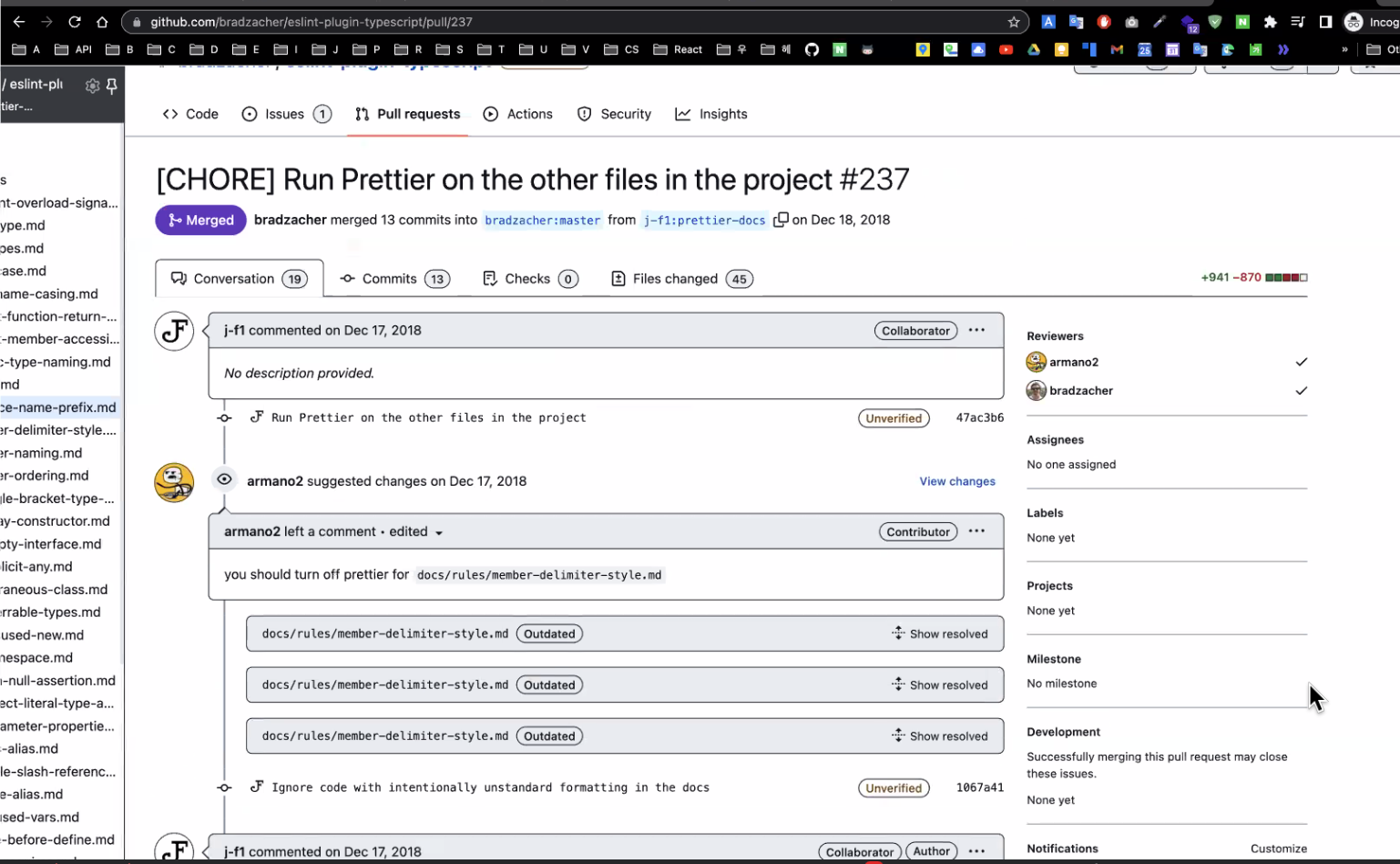
Task: Open the API bookmarks folder
Action: click(74, 49)
